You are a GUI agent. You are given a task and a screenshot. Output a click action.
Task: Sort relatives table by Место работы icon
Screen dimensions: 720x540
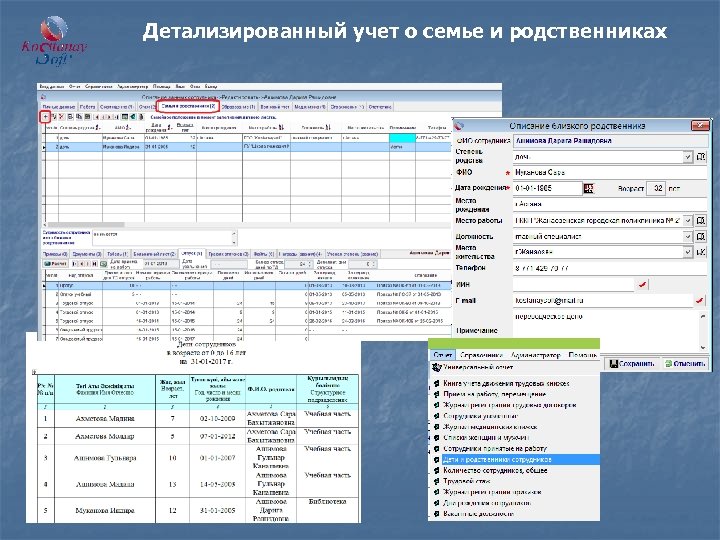(281, 127)
